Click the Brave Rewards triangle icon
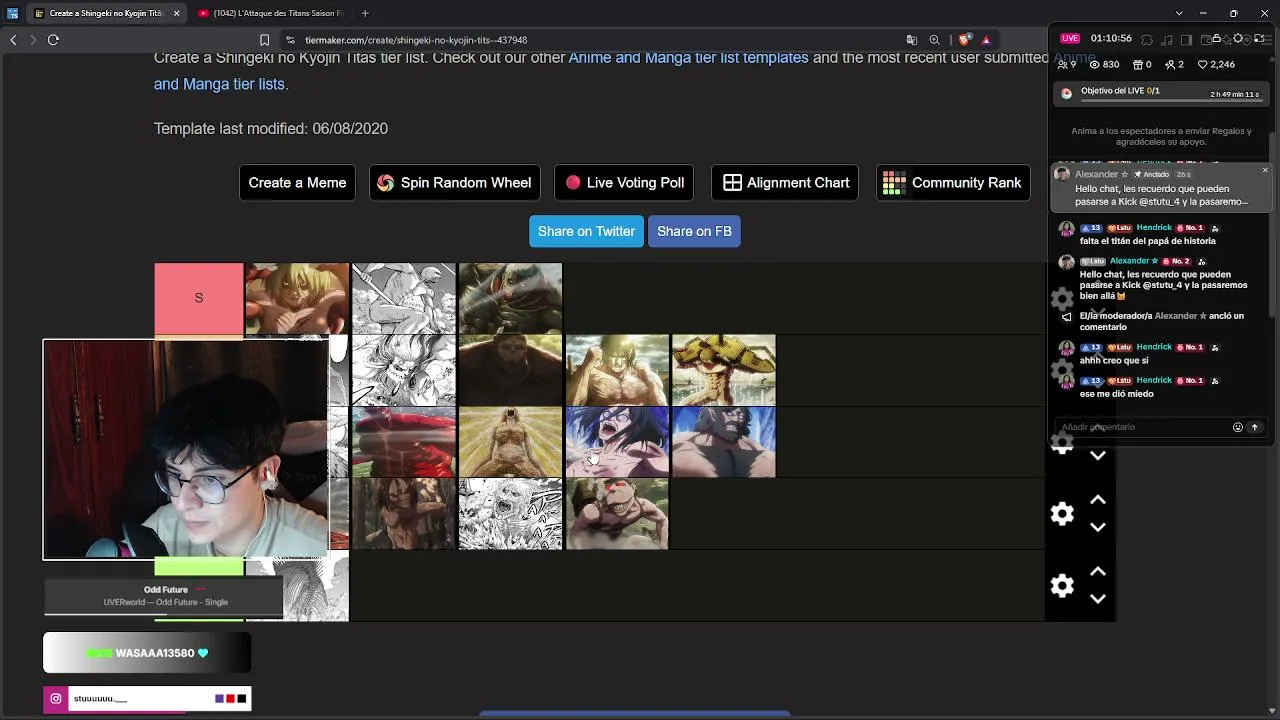 click(x=986, y=40)
